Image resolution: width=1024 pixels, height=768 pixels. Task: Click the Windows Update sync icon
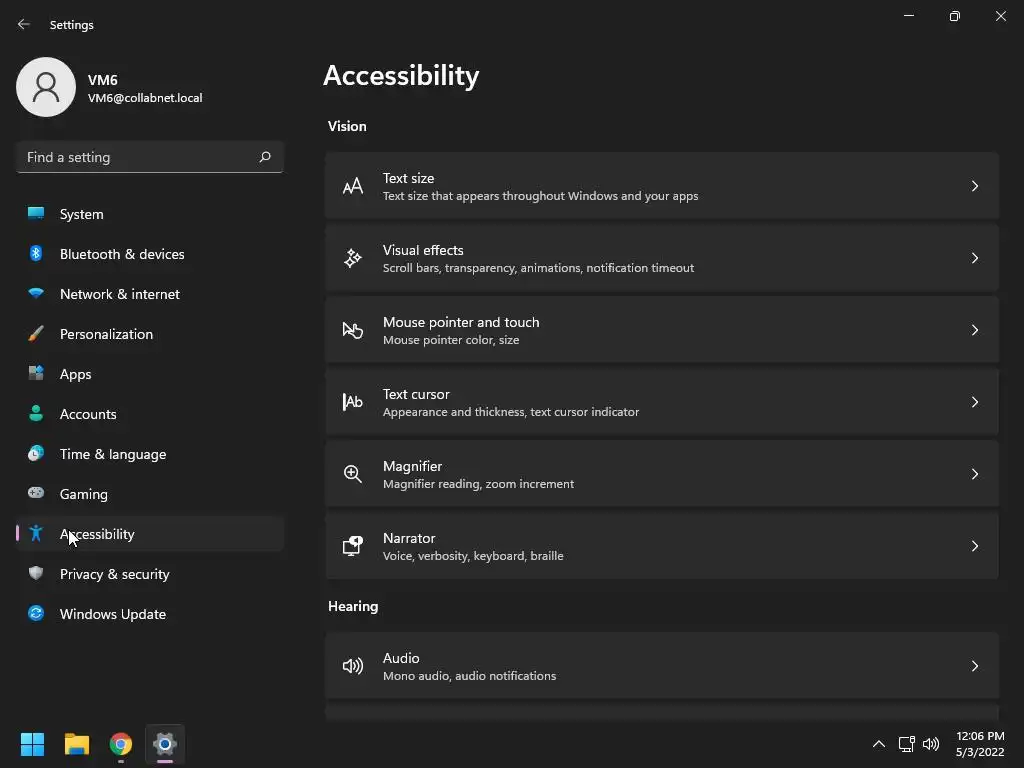click(x=36, y=614)
